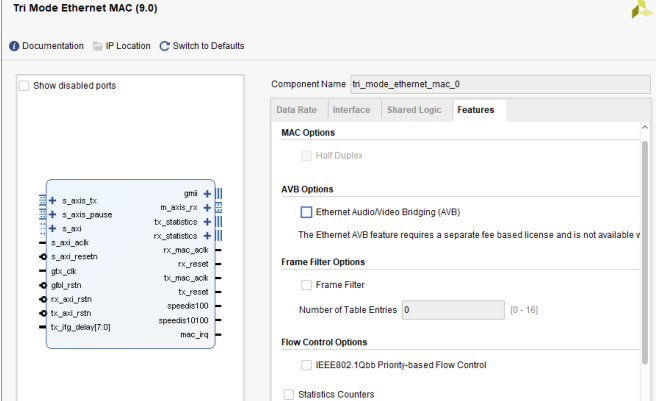Click the Switch to Defaults refresh icon
The height and width of the screenshot is (401, 656).
164,46
